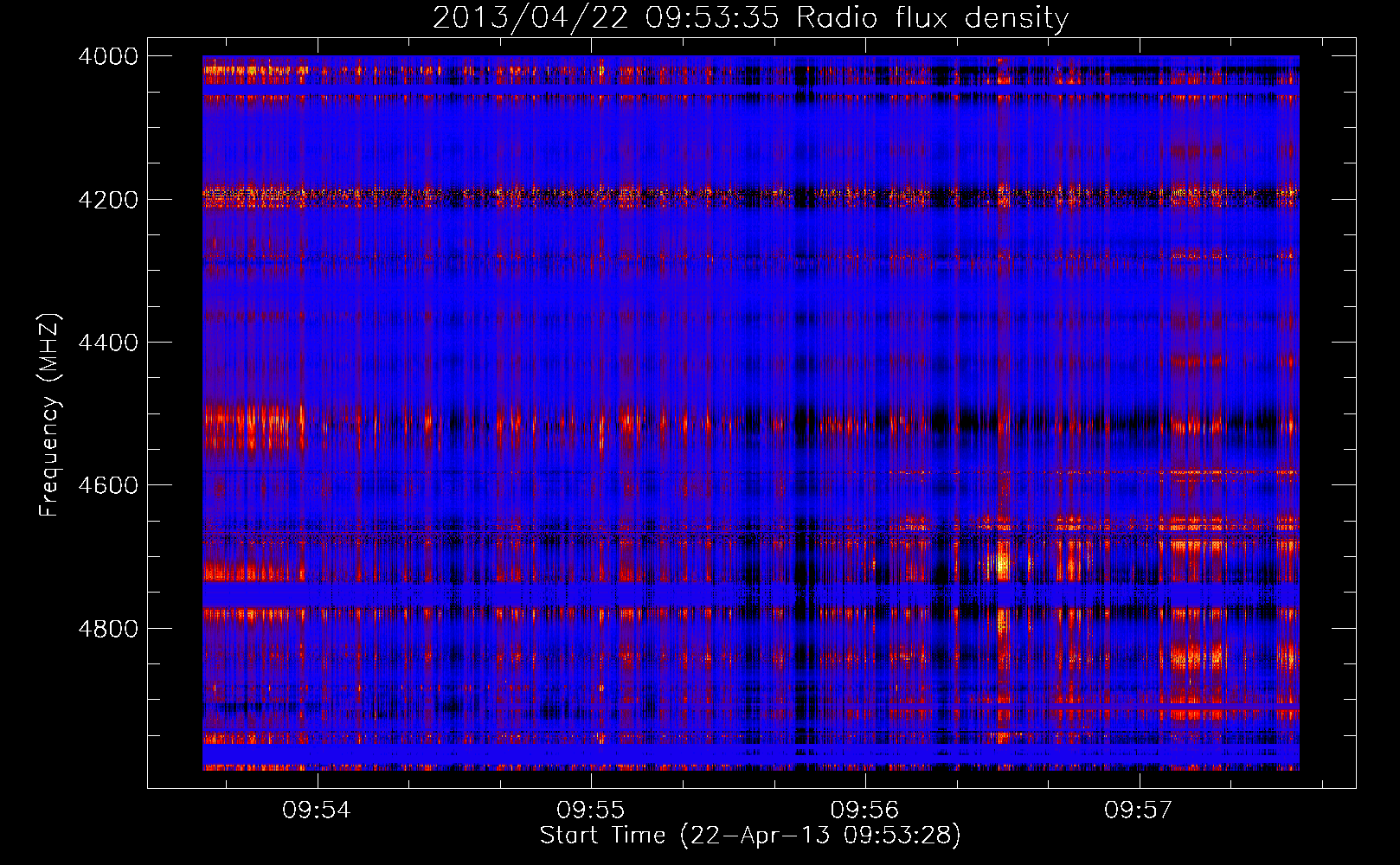The width and height of the screenshot is (1400, 865).
Task: Click the 09:54 time tick label
Action: [316, 810]
